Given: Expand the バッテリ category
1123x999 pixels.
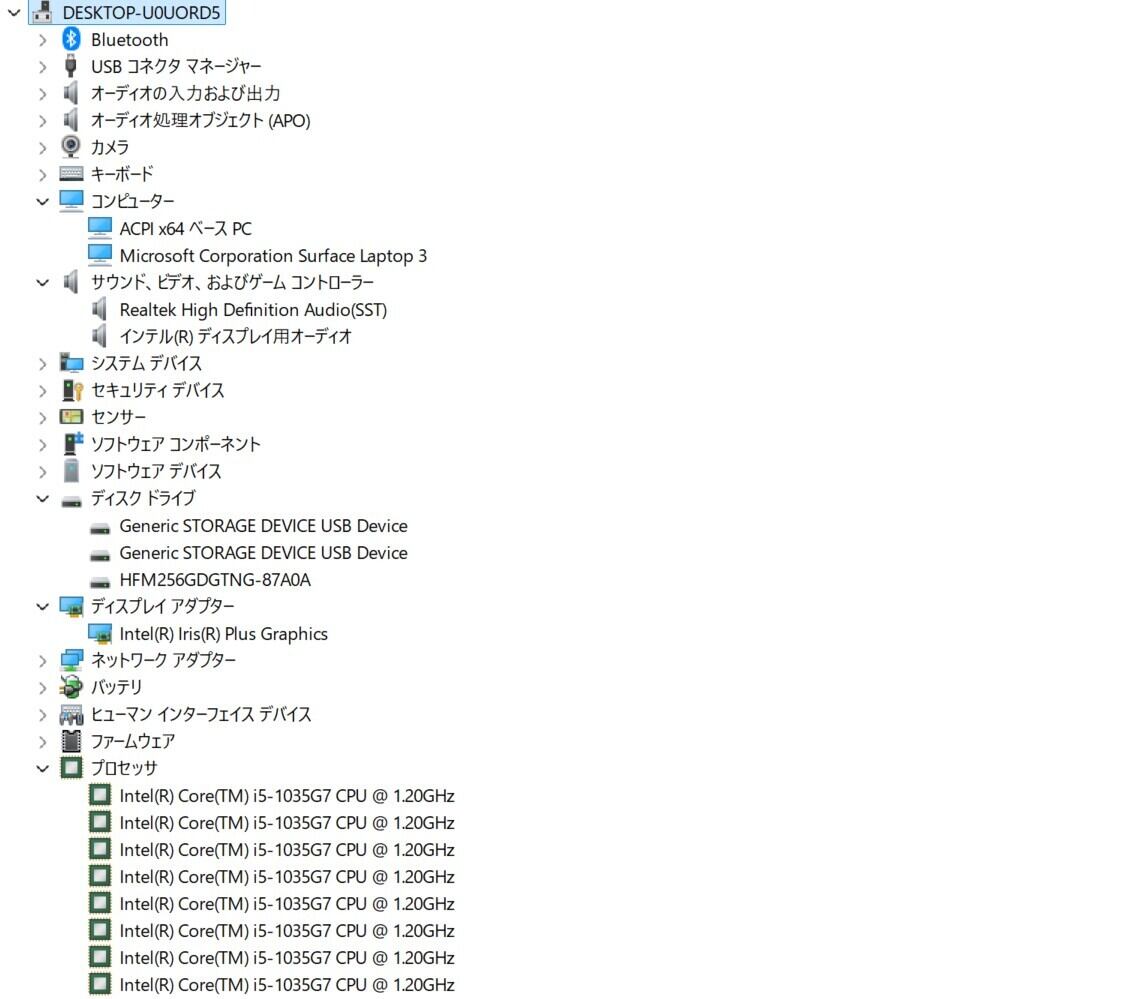Looking at the screenshot, I should pyautogui.click(x=42, y=688).
